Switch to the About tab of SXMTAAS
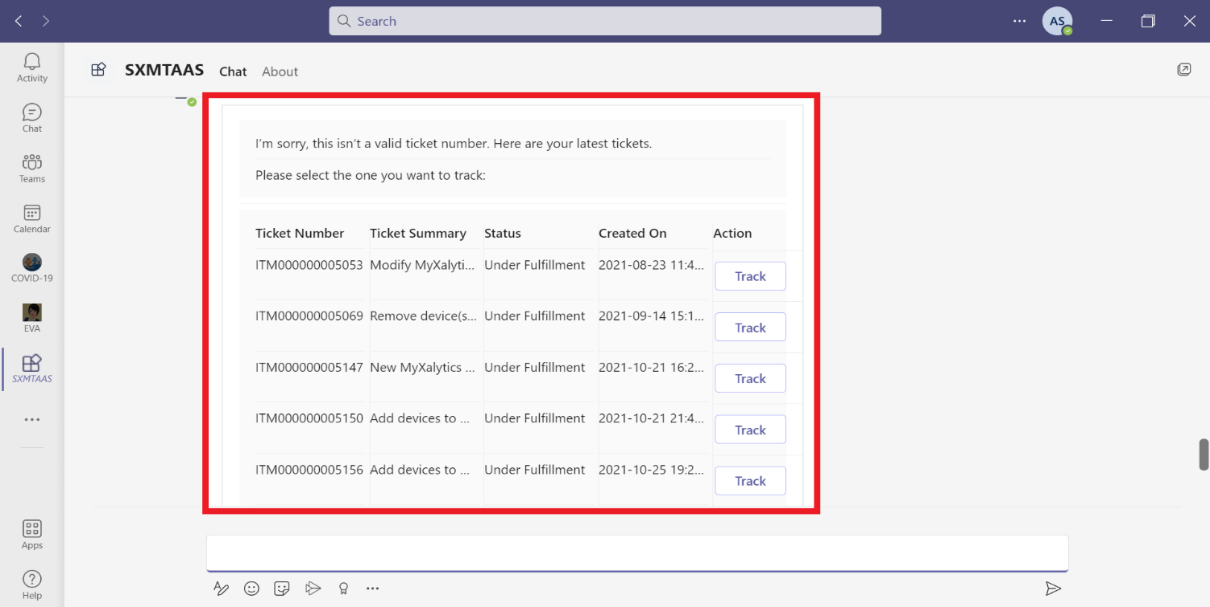The width and height of the screenshot is (1210, 607). point(280,71)
